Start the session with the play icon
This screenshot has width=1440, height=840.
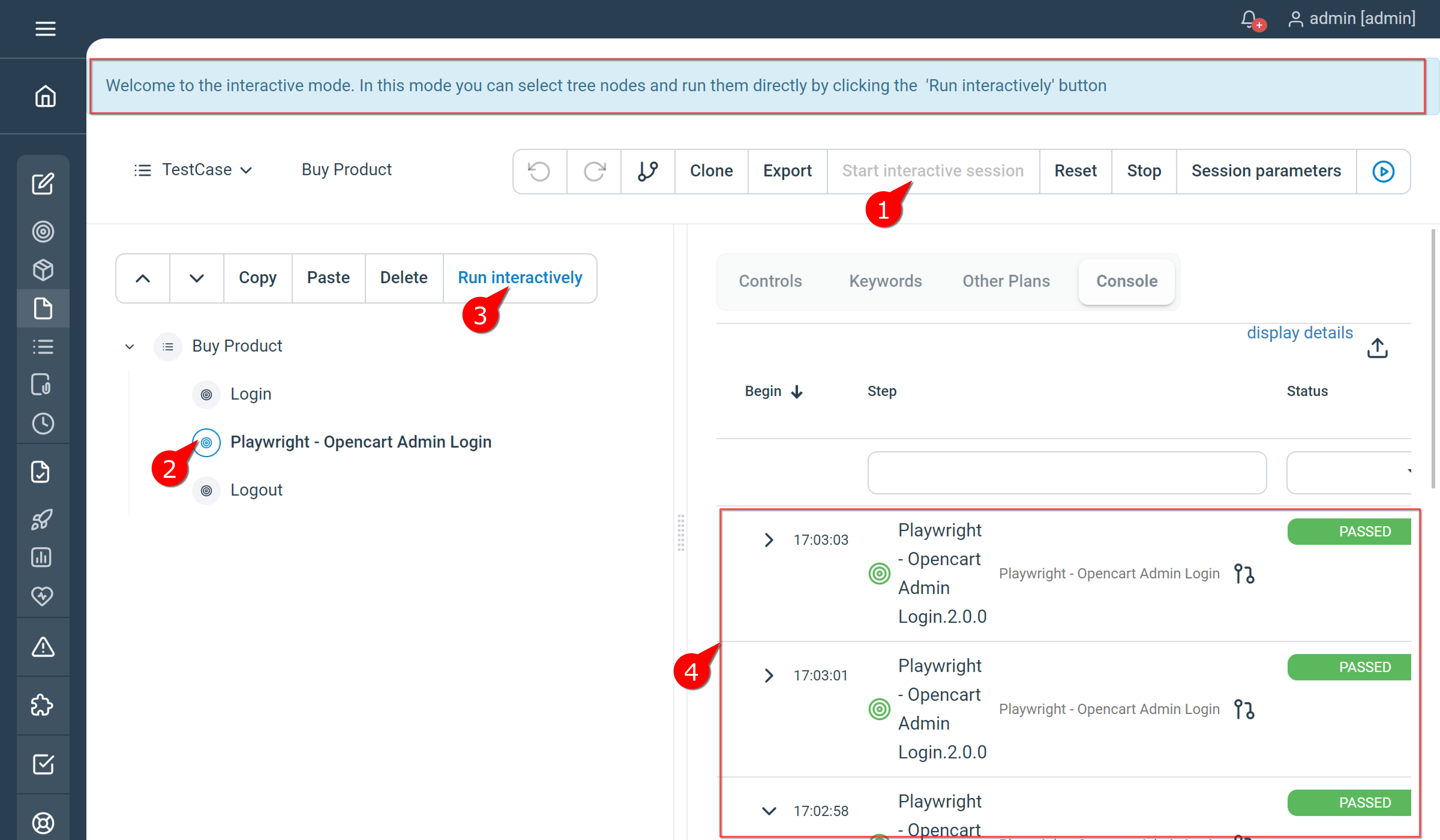(1382, 171)
